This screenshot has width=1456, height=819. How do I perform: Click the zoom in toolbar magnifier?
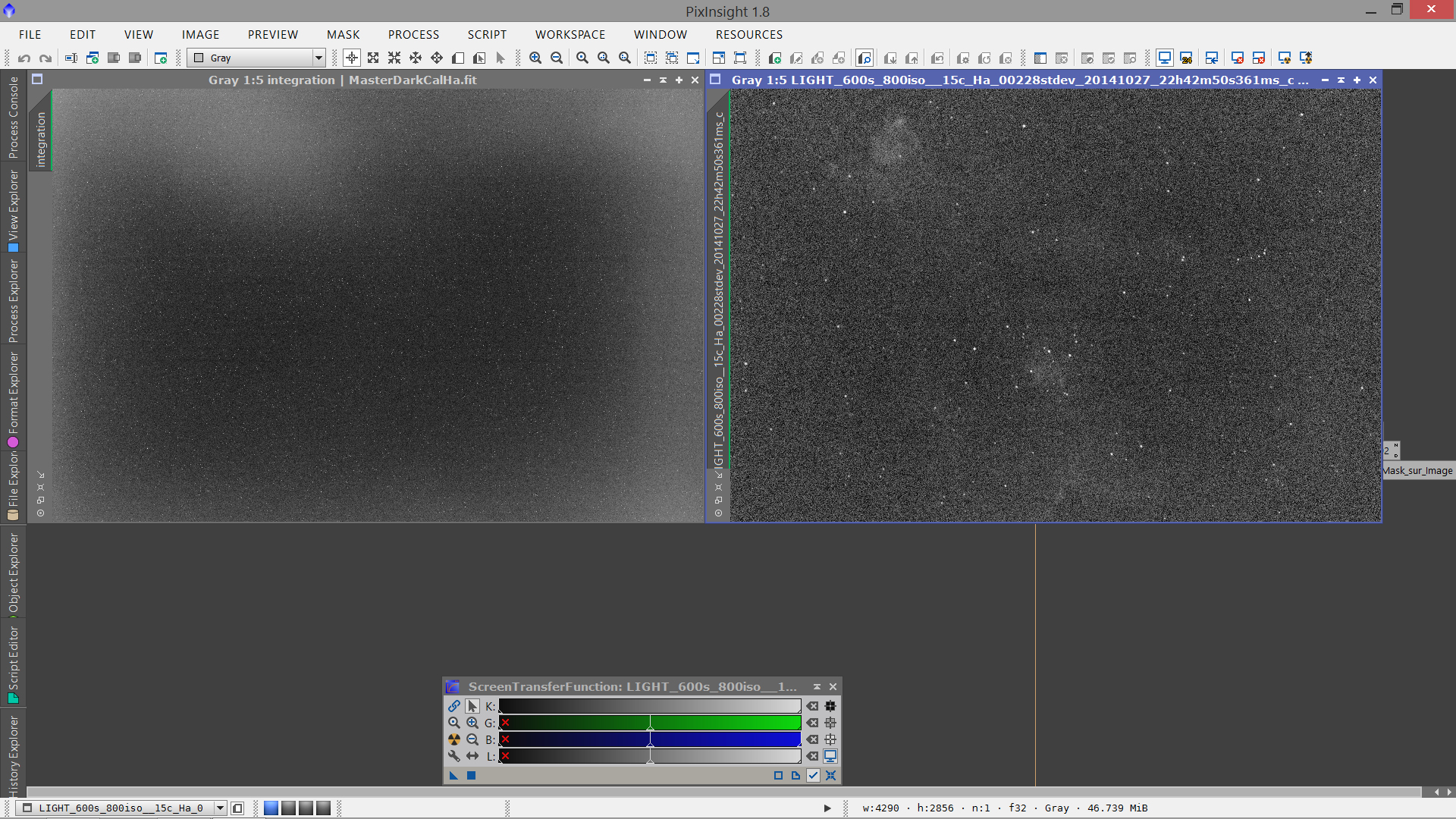535,58
